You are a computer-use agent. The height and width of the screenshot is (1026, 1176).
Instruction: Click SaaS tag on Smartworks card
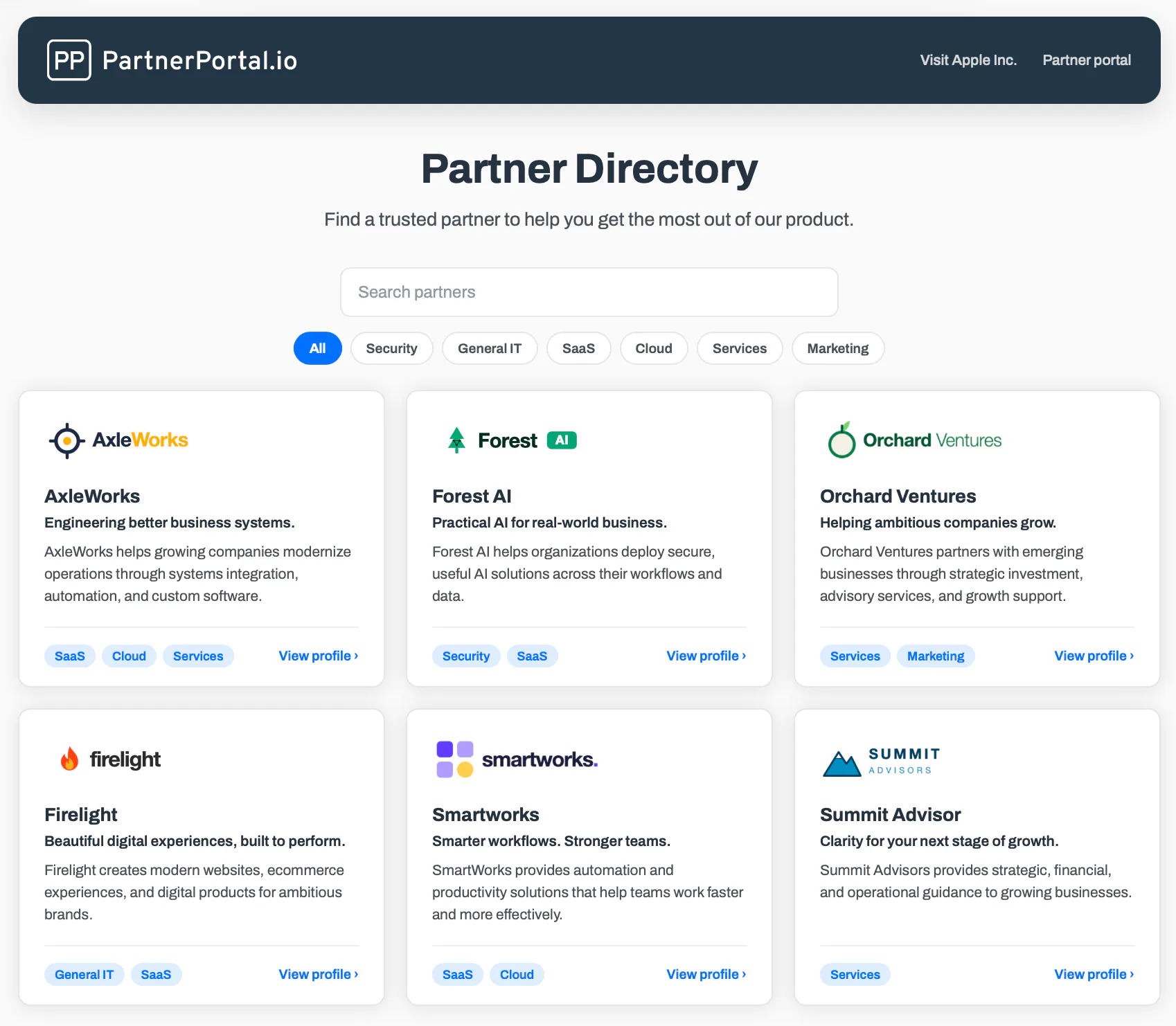pos(458,975)
